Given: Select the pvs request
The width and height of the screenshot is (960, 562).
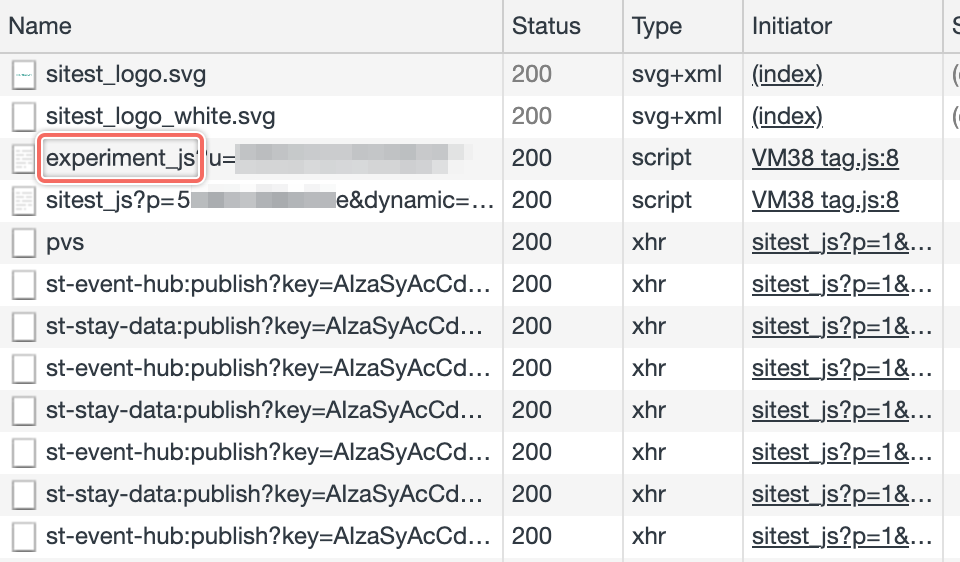Looking at the screenshot, I should pyautogui.click(x=65, y=243).
